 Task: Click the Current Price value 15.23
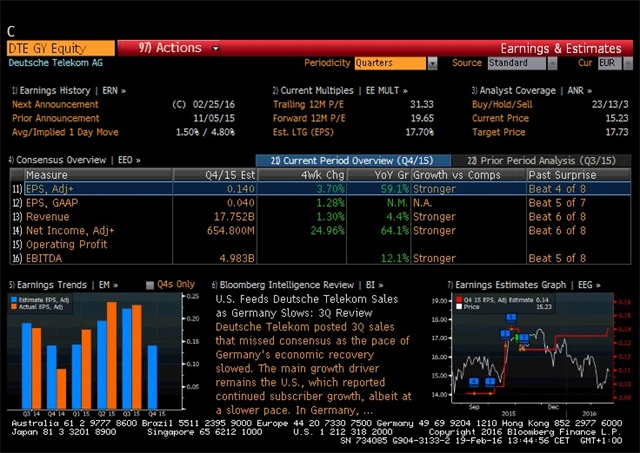point(617,118)
